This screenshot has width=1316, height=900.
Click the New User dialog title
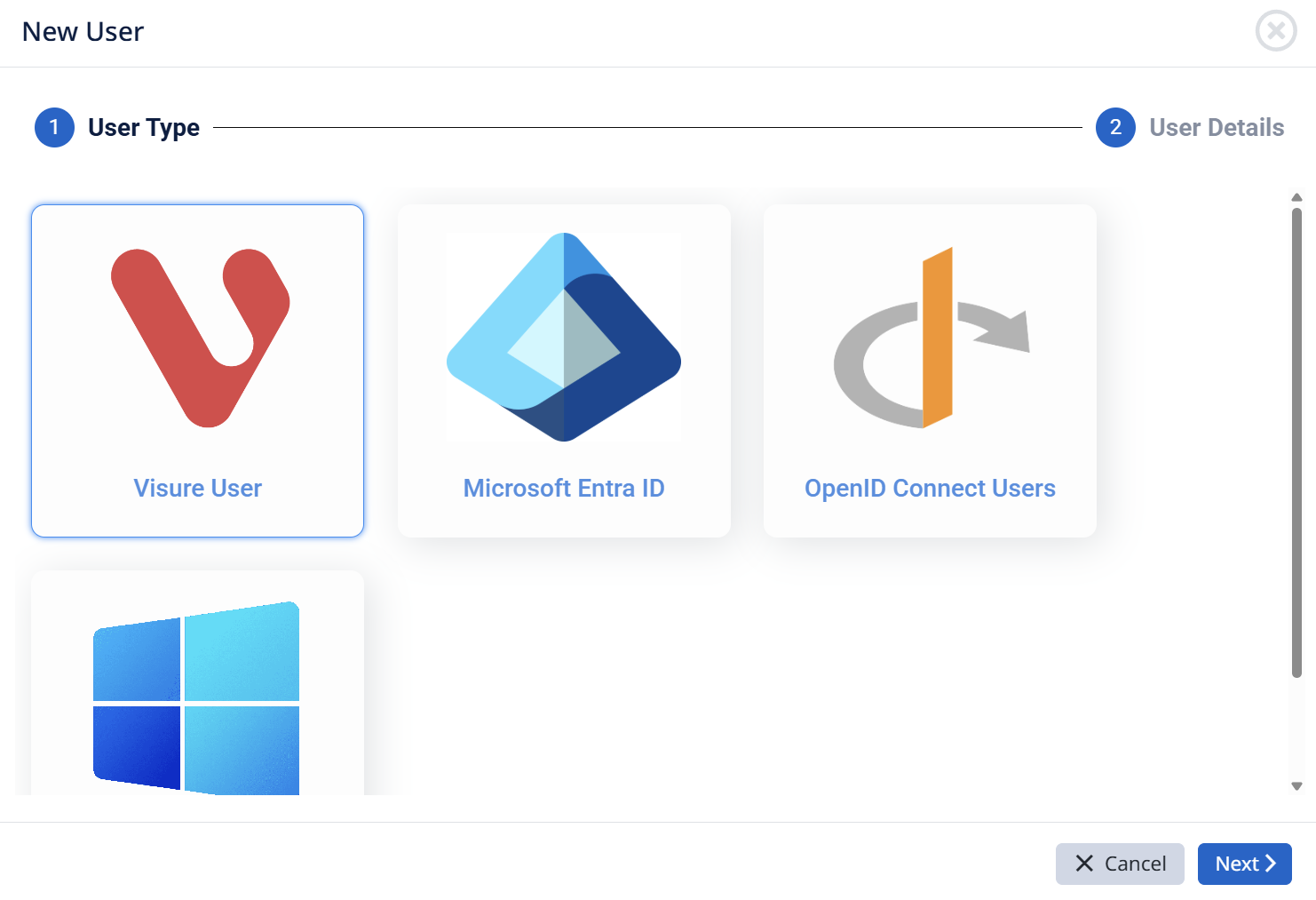coord(83,32)
